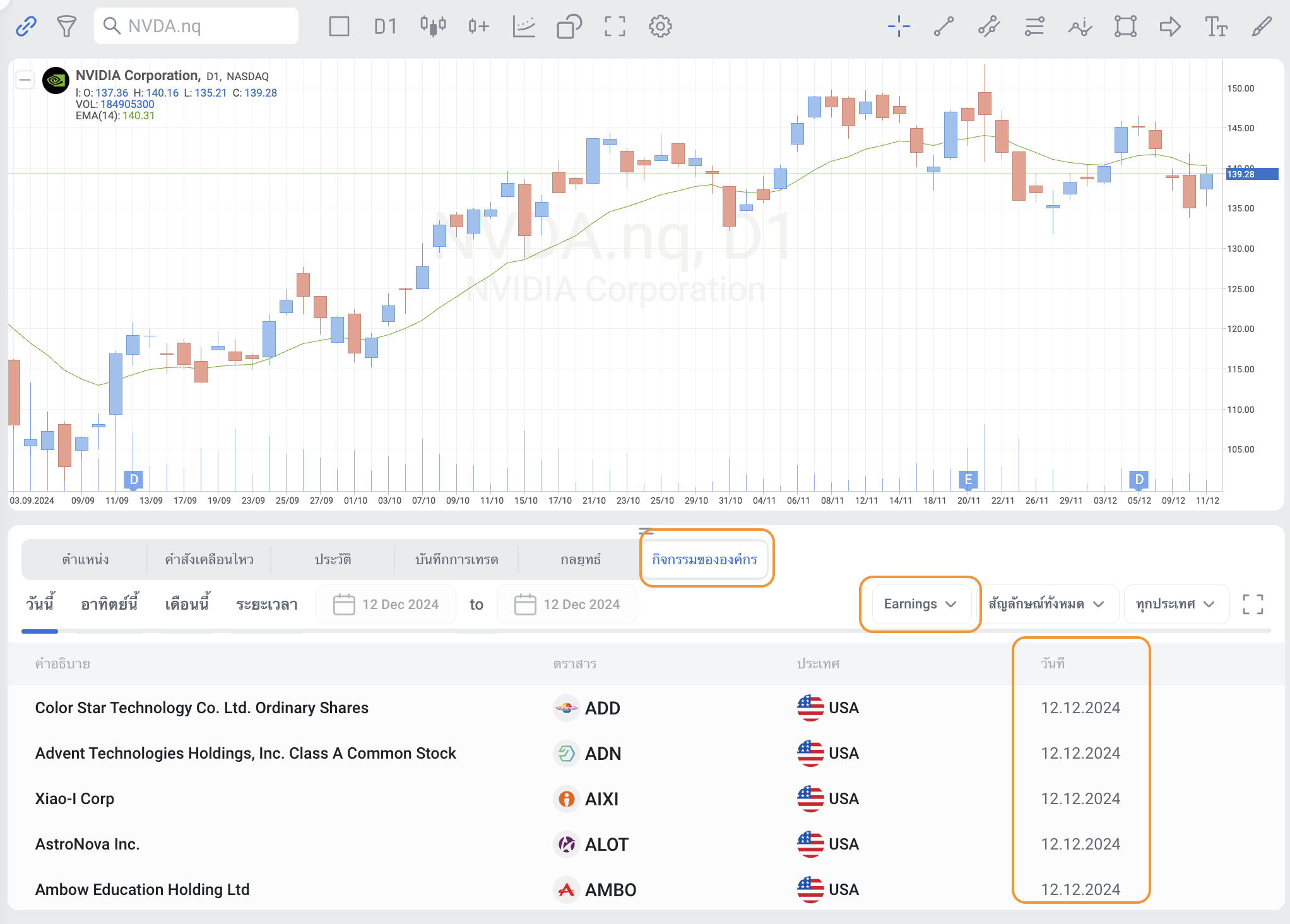The height and width of the screenshot is (924, 1290).
Task: Select the candlestick chart type icon
Action: pos(433,27)
